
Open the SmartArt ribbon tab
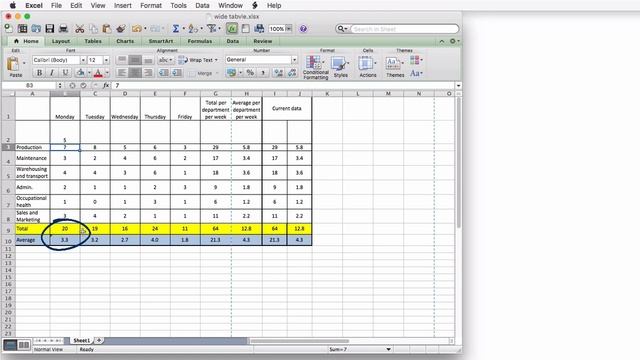161,41
